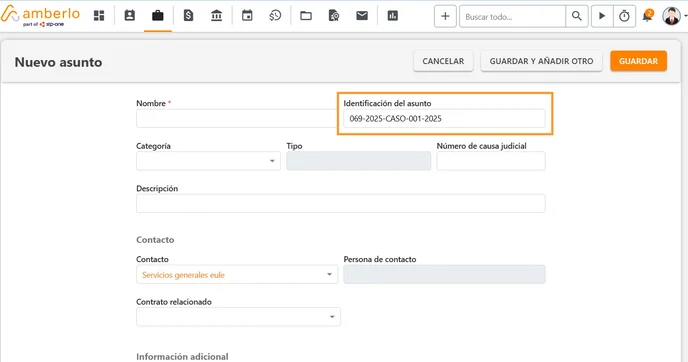Click the Nombre input field
This screenshot has height=362, width=688.
coord(237,118)
